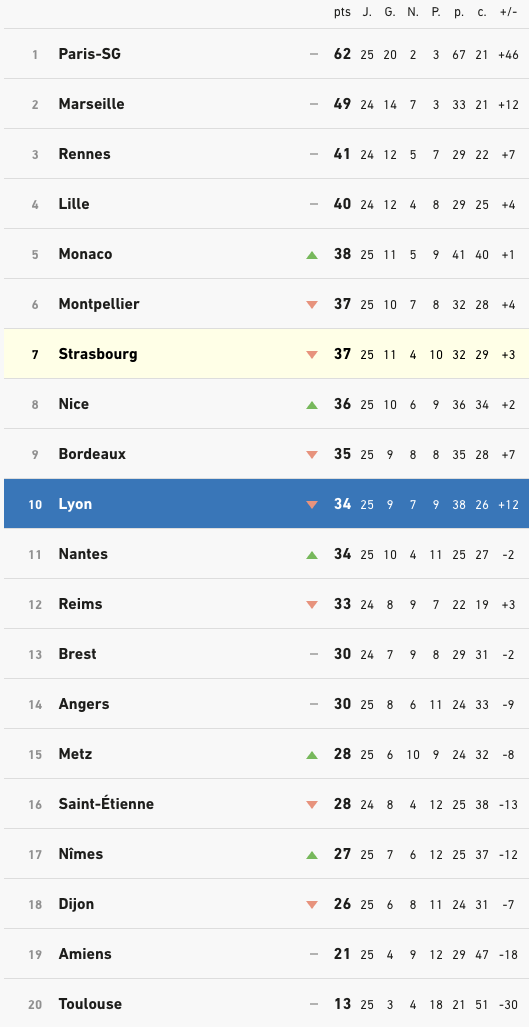This screenshot has height=1027, width=529.
Task: Open the Paris-SG team link
Action: click(x=90, y=54)
